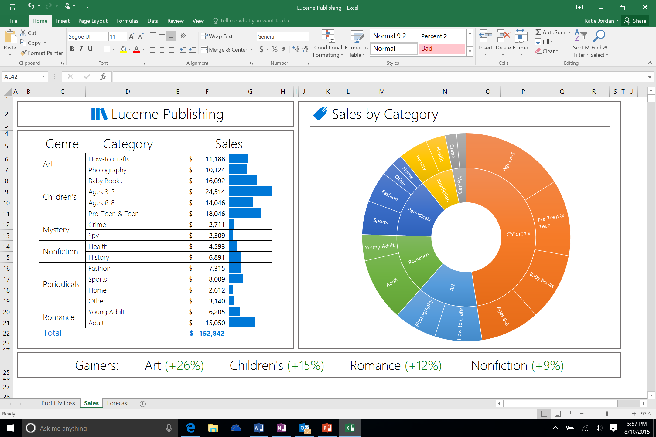Open Find & Select magnifier icon
The image size is (656, 437).
pos(599,36)
